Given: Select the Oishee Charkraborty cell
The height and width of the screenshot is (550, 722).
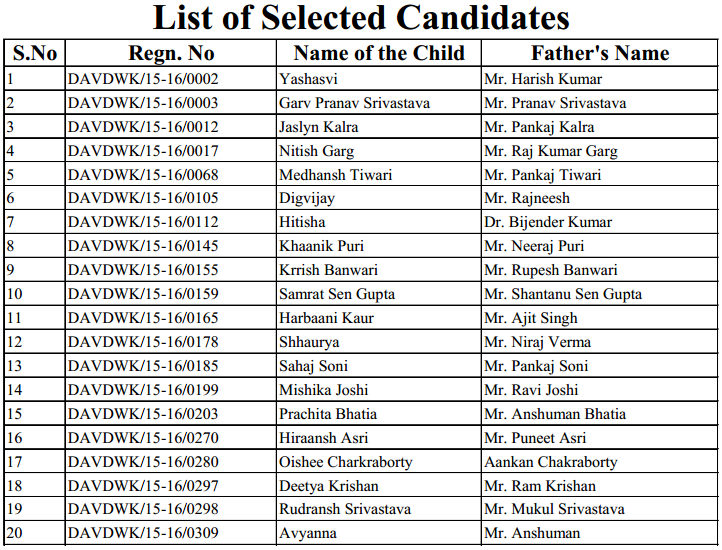Looking at the screenshot, I should pyautogui.click(x=345, y=462).
